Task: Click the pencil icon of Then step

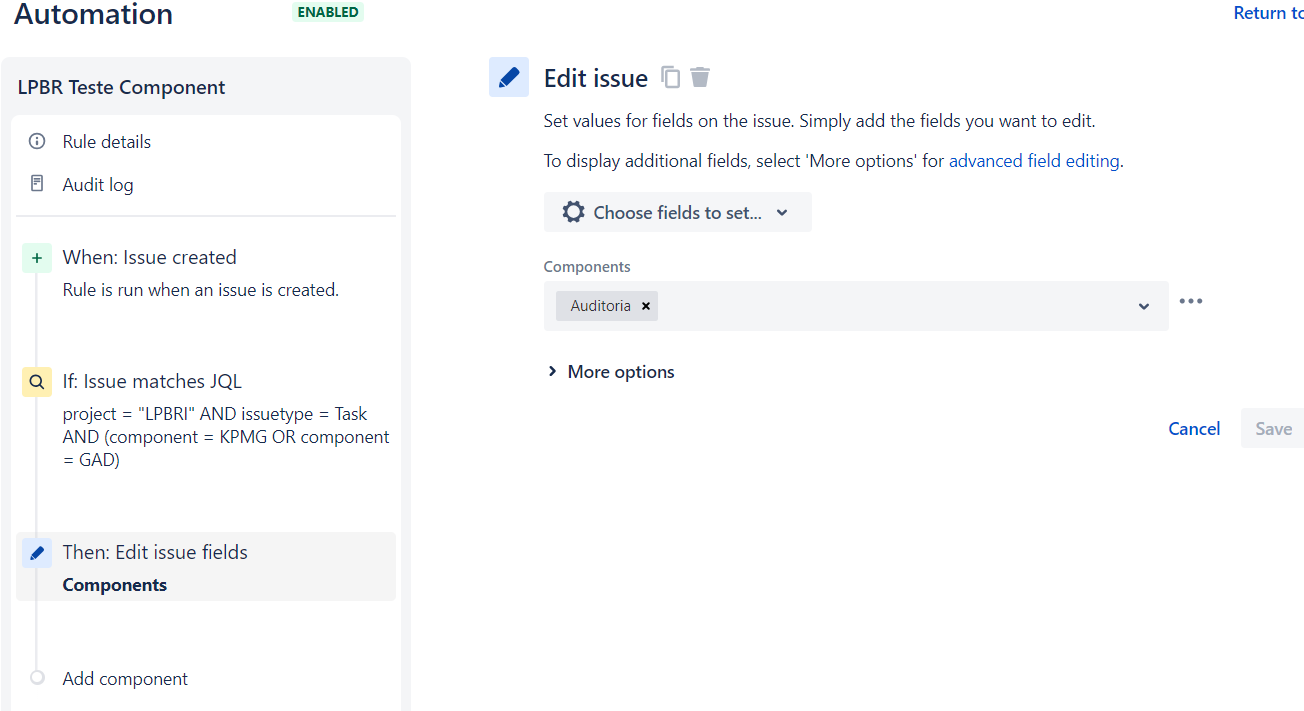Action: coord(37,552)
